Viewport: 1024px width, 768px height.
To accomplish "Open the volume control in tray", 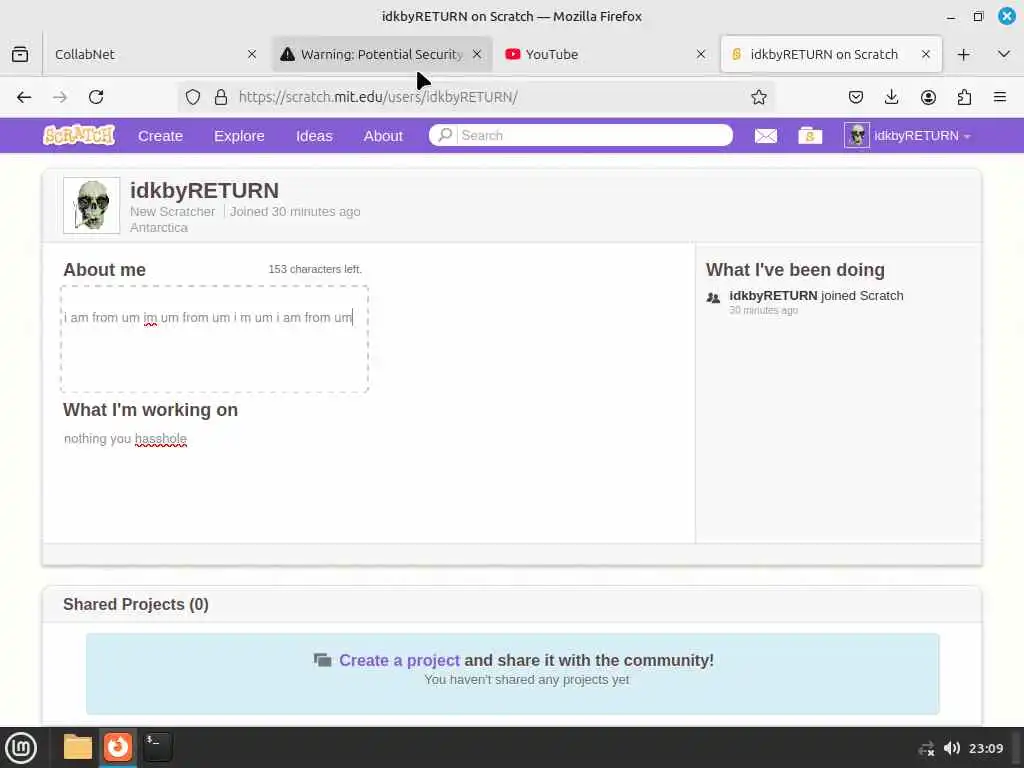I will (x=952, y=748).
